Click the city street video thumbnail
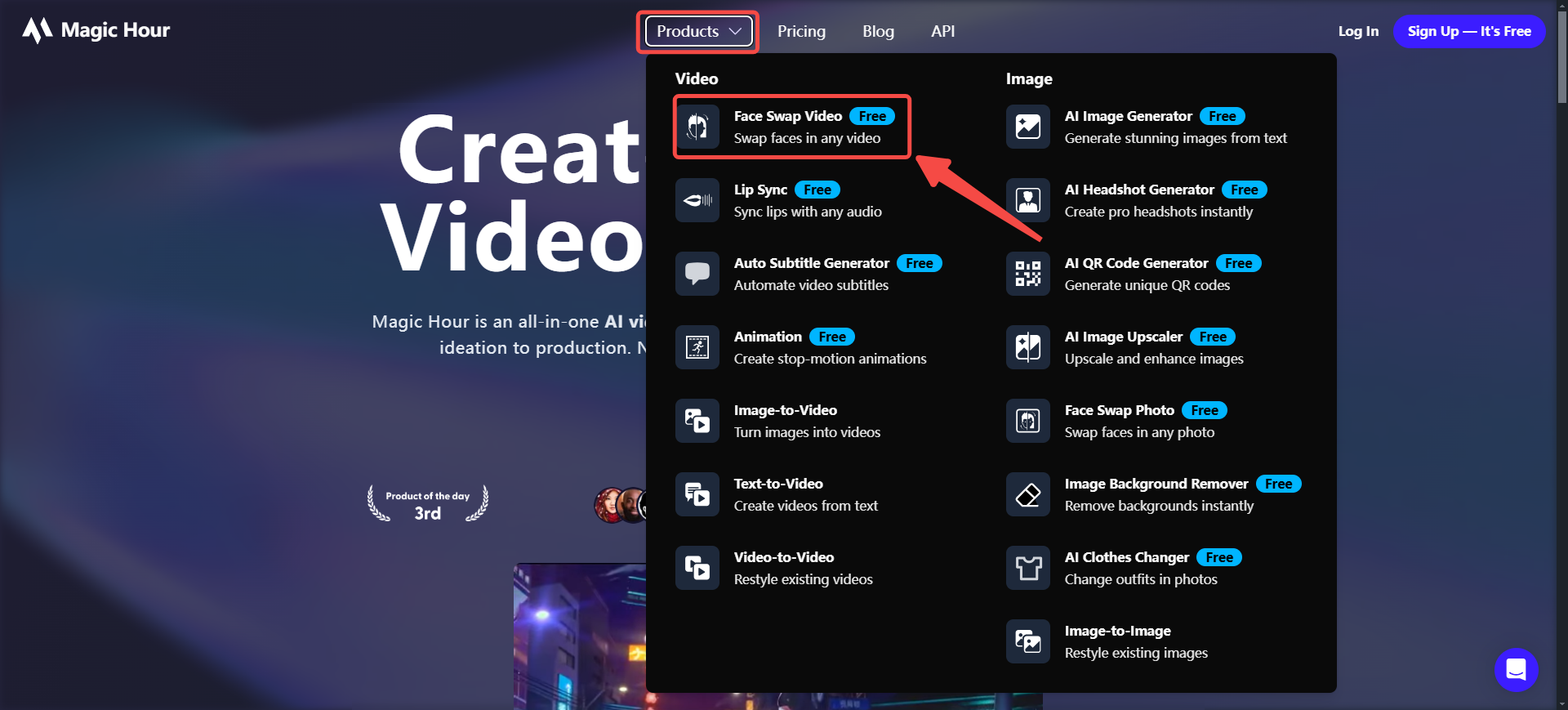 [580, 636]
